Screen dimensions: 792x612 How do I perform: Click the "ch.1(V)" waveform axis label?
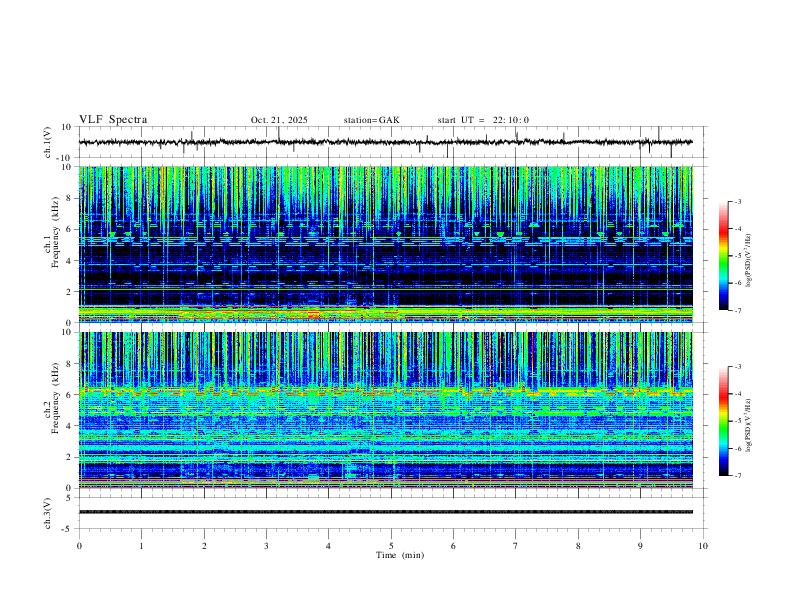pos(48,142)
